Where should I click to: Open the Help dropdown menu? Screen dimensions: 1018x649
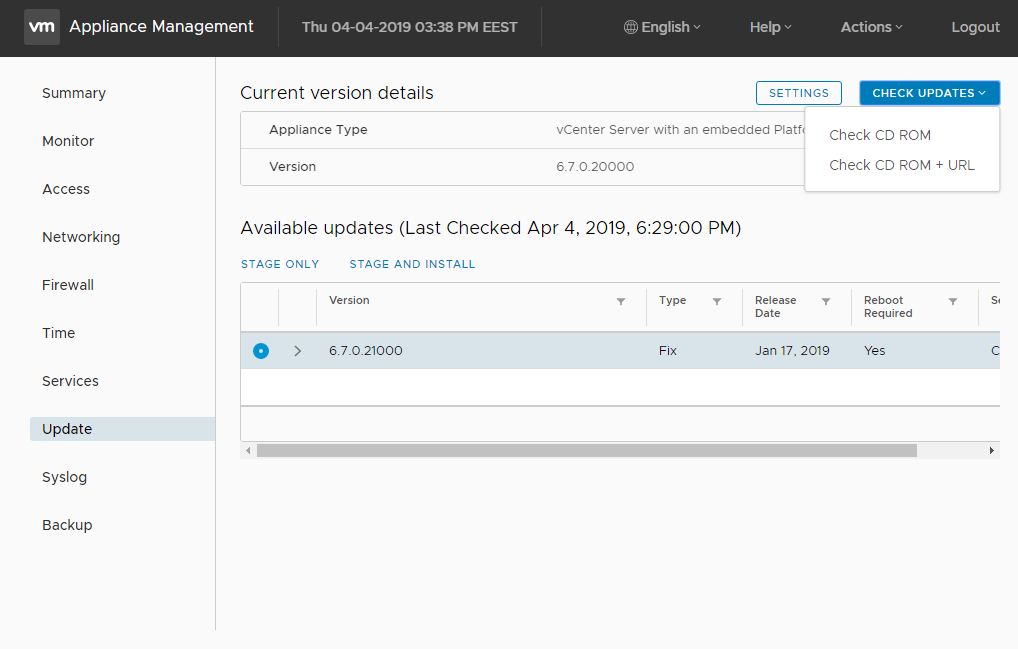[771, 27]
